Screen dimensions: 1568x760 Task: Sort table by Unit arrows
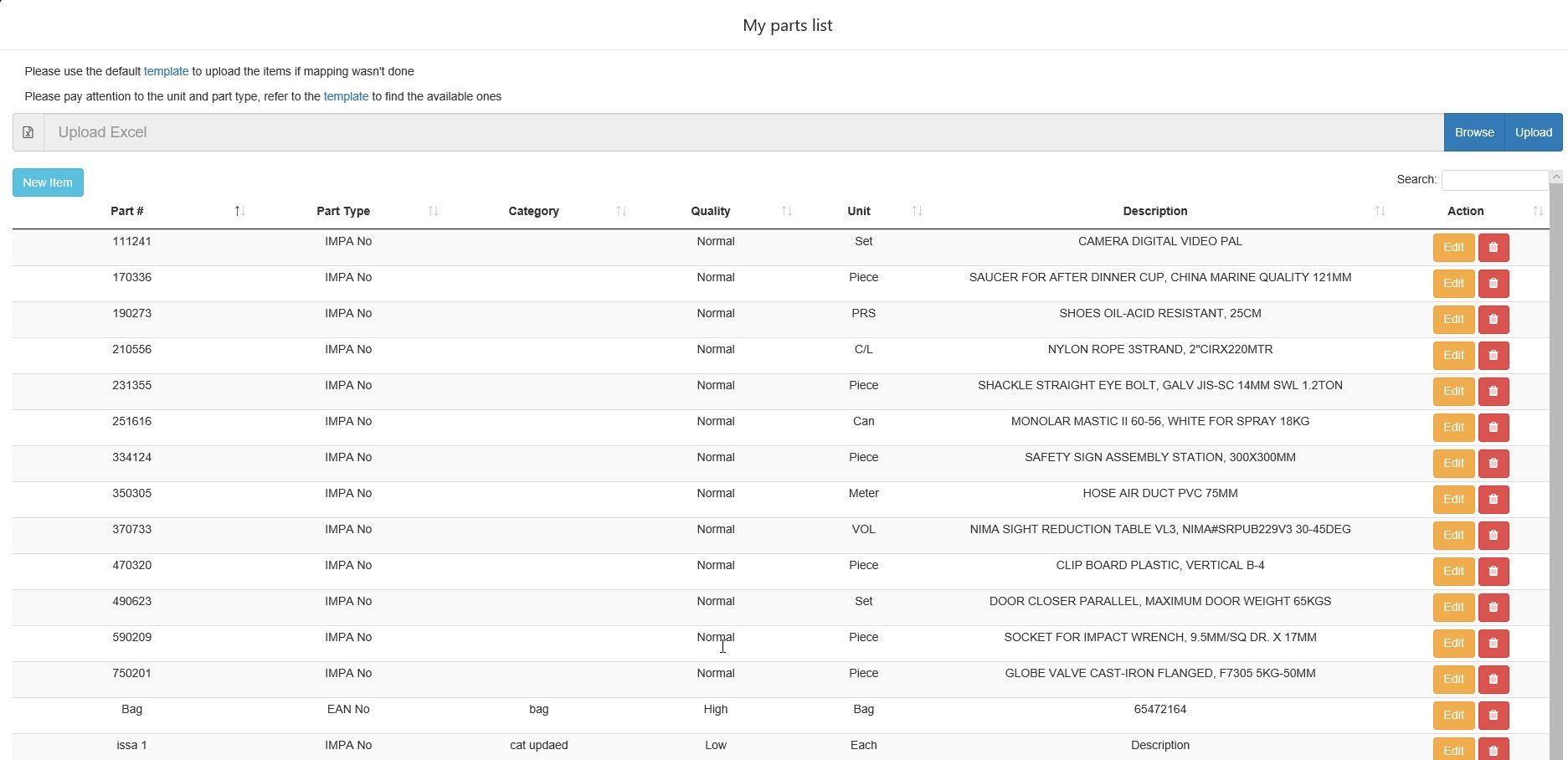click(918, 211)
